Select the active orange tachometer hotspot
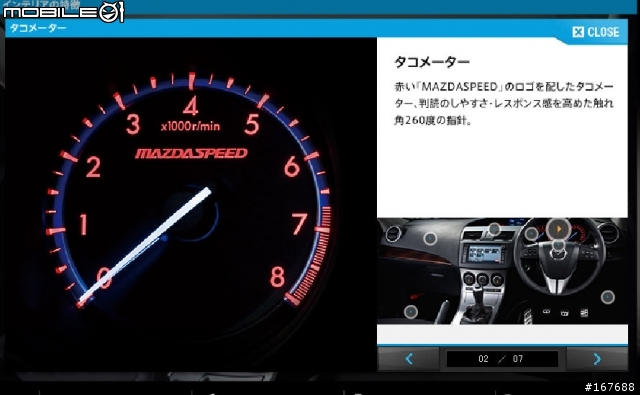 558,229
